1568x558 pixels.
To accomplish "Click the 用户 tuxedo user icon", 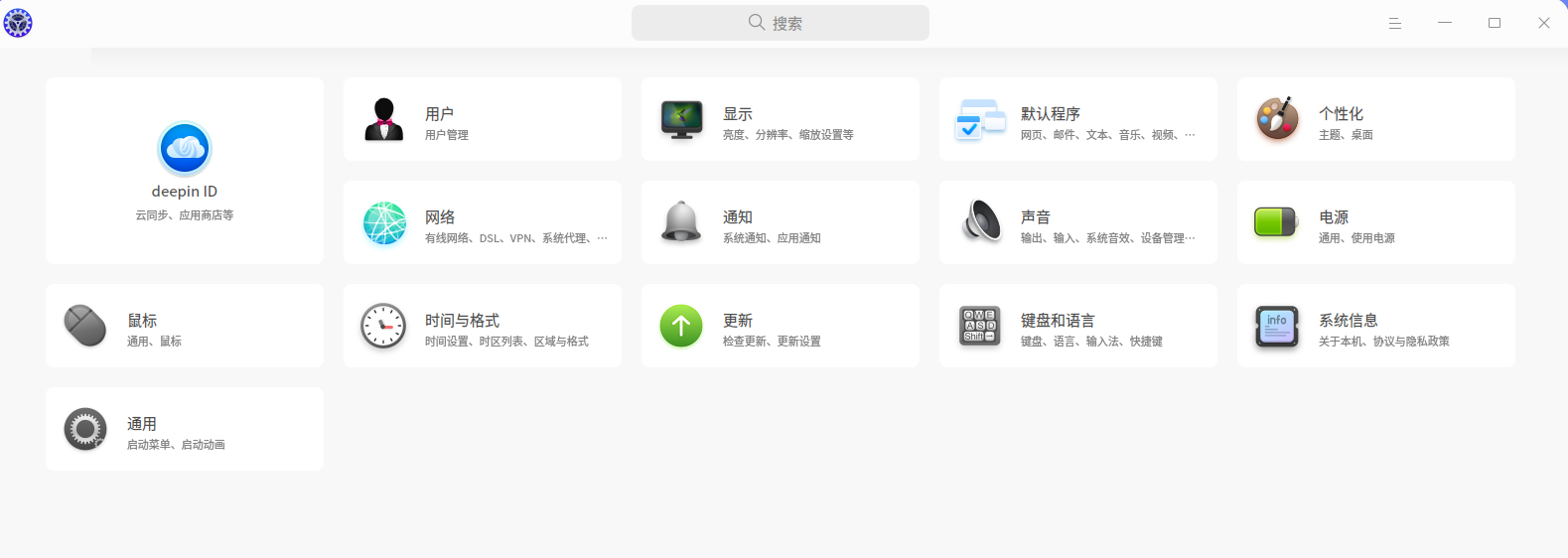I will [x=383, y=119].
